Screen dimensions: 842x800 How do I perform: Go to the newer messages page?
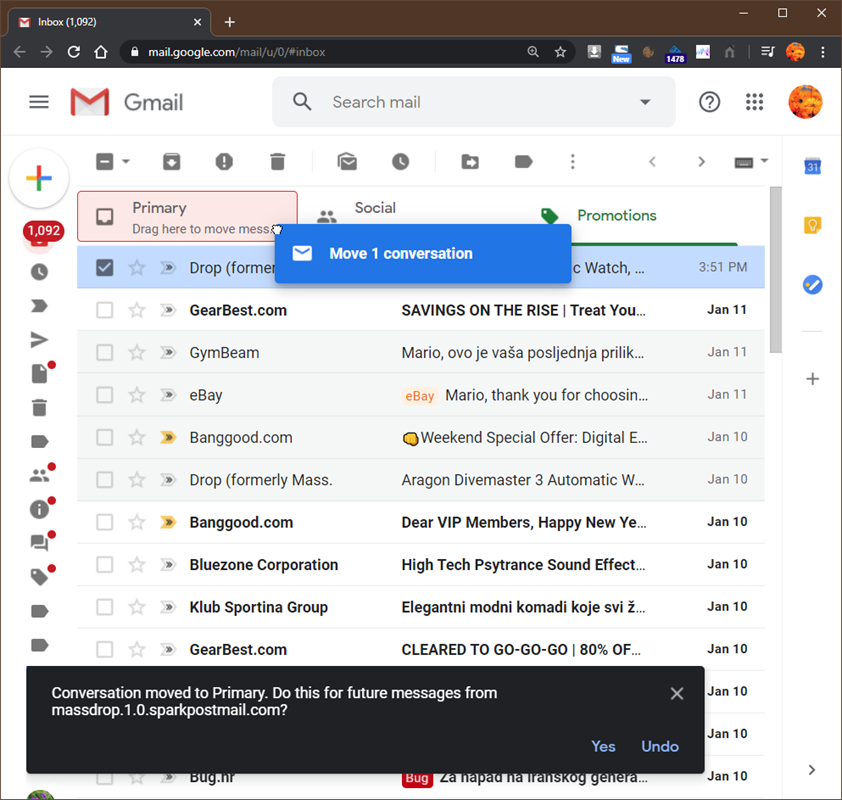[652, 162]
